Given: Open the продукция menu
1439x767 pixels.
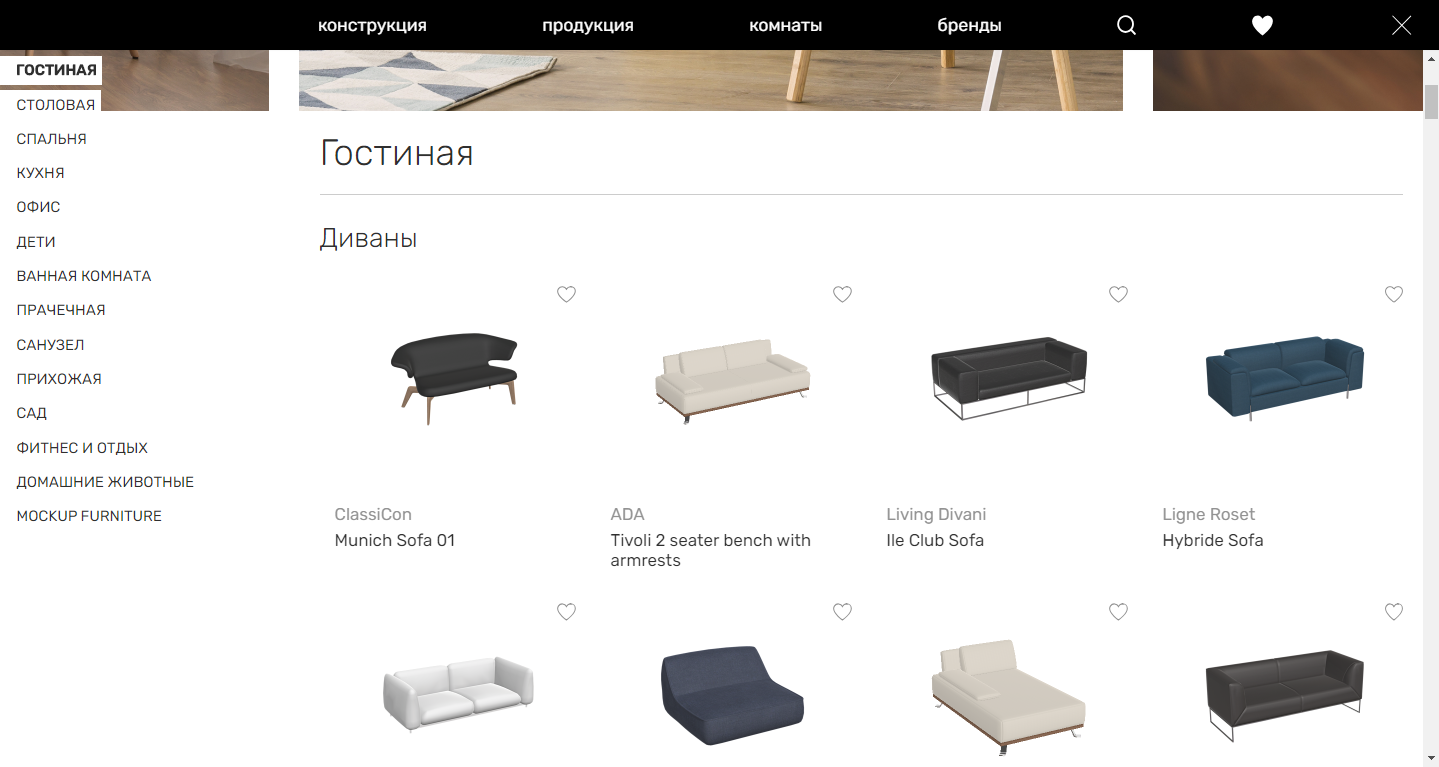Looking at the screenshot, I should [x=588, y=26].
